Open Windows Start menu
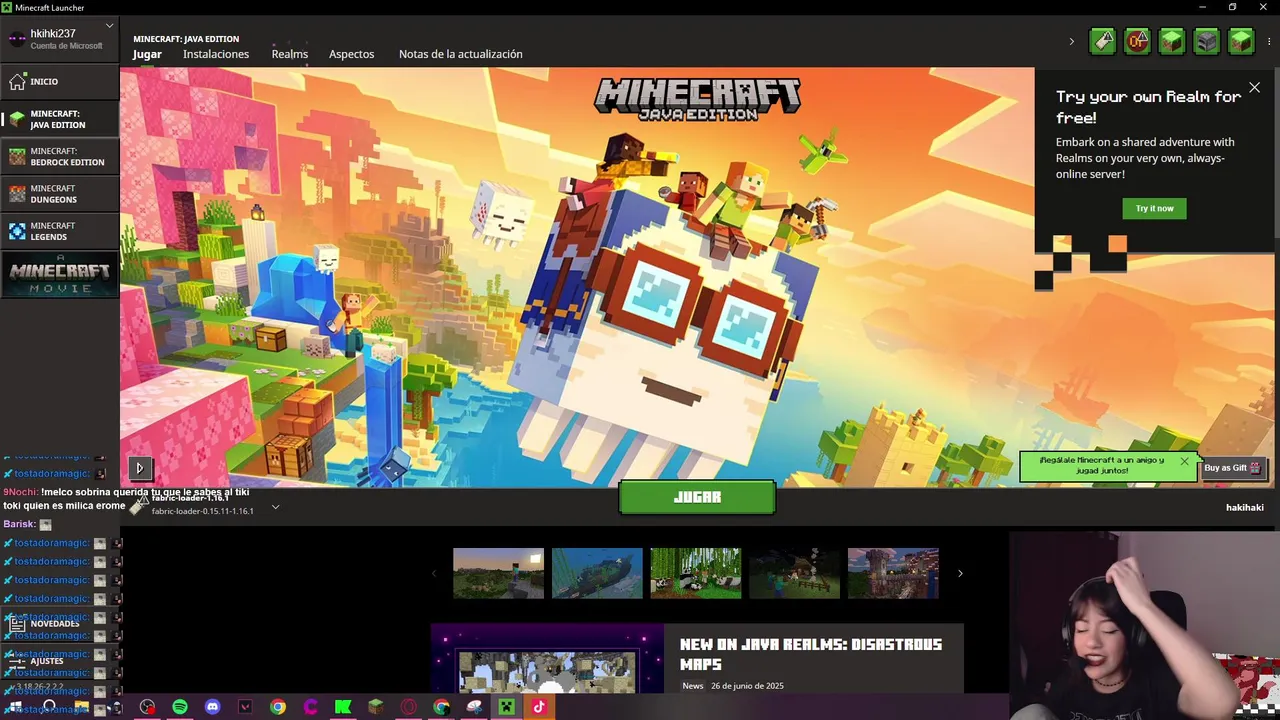Viewport: 1280px width, 720px height. click(x=16, y=707)
